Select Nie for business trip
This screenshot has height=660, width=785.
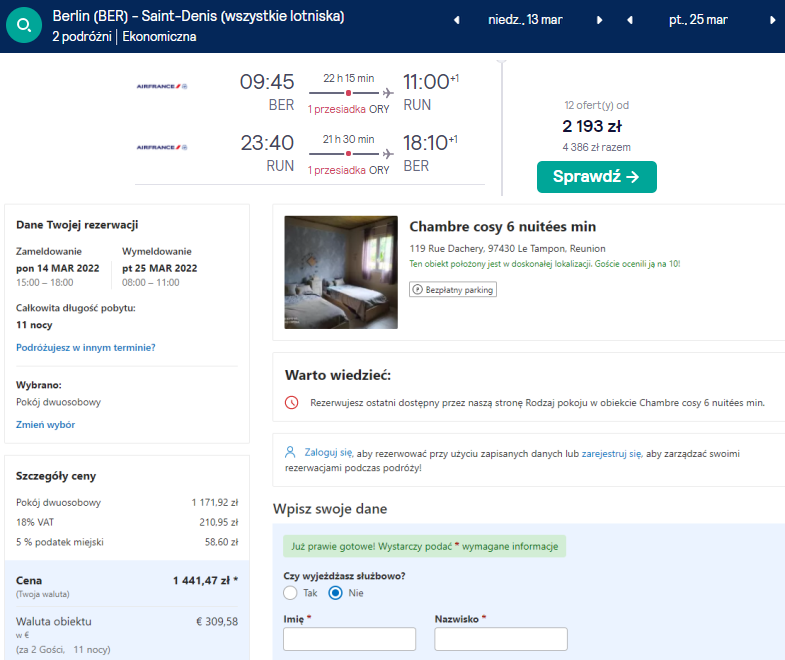pyautogui.click(x=335, y=593)
